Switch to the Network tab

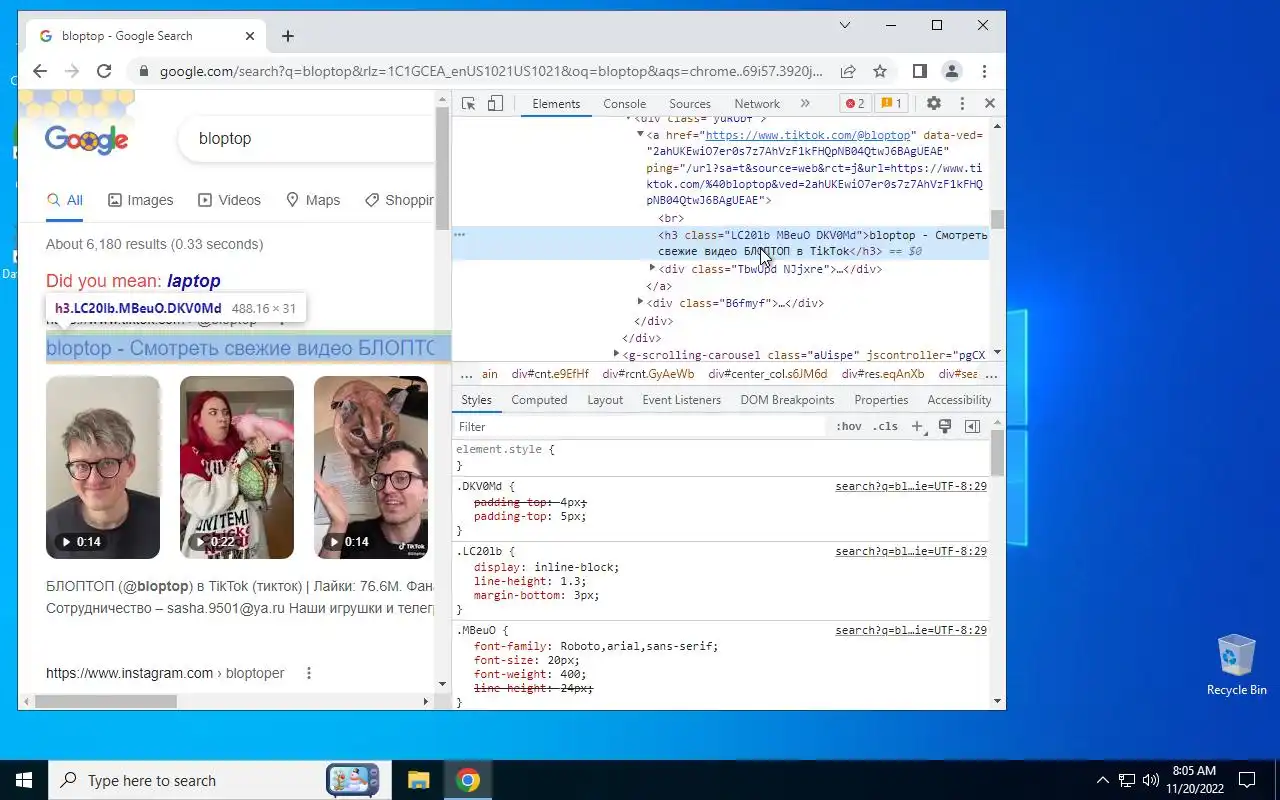coord(757,103)
